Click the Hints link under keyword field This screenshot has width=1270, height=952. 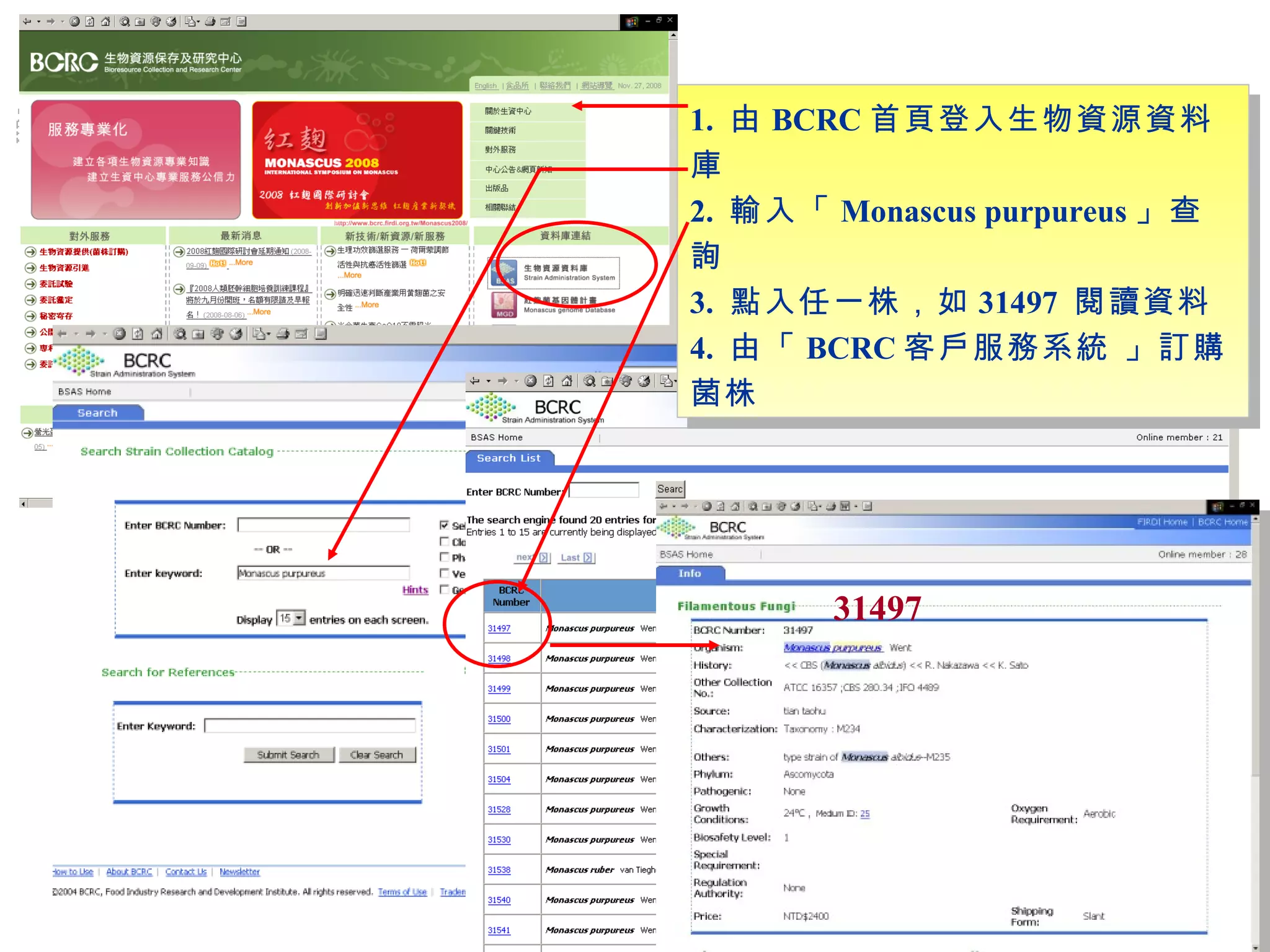(x=415, y=590)
